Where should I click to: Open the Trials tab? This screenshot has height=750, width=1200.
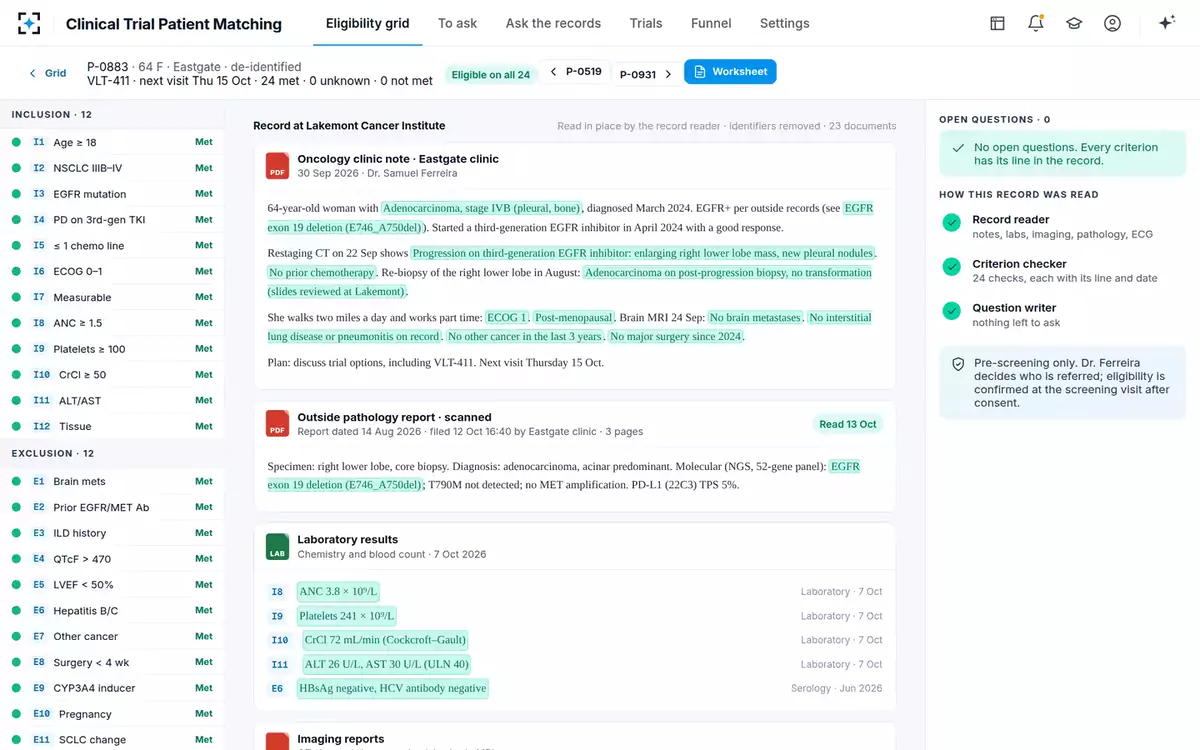646,23
